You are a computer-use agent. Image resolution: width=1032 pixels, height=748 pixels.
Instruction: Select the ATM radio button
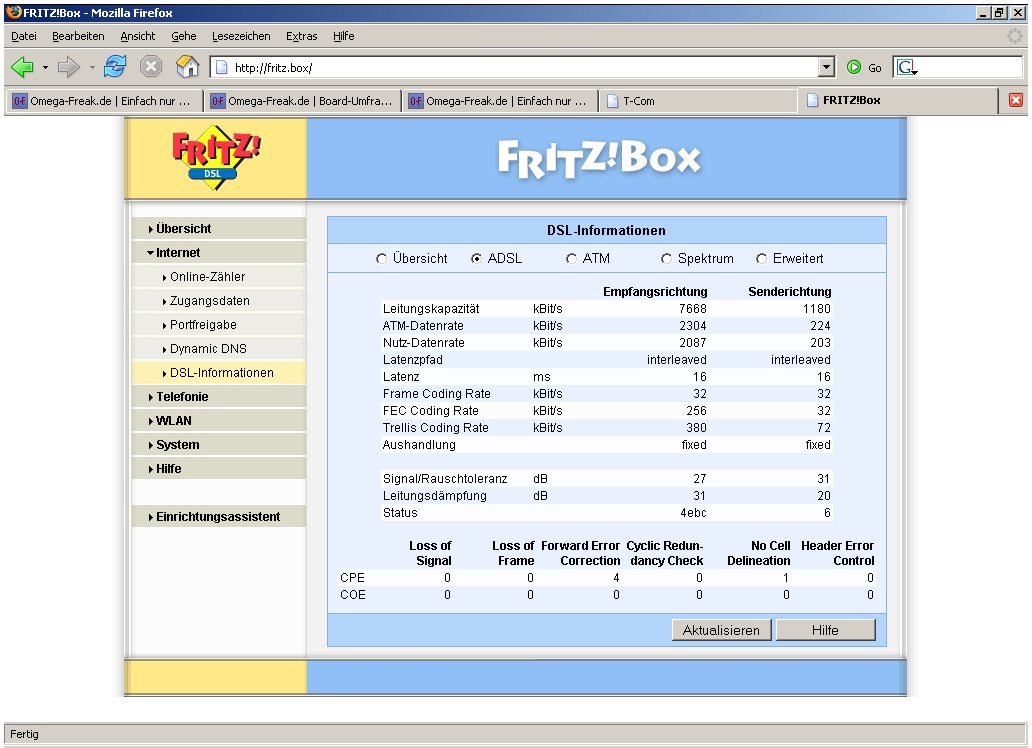[571, 259]
